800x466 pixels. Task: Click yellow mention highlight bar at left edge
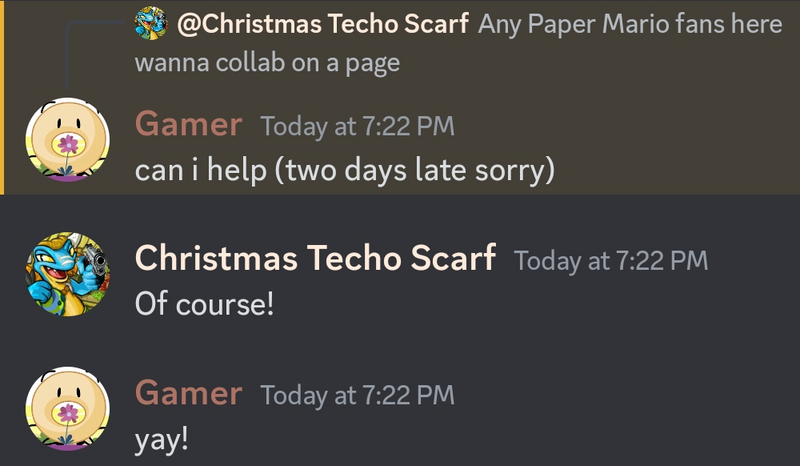pyautogui.click(x=3, y=96)
